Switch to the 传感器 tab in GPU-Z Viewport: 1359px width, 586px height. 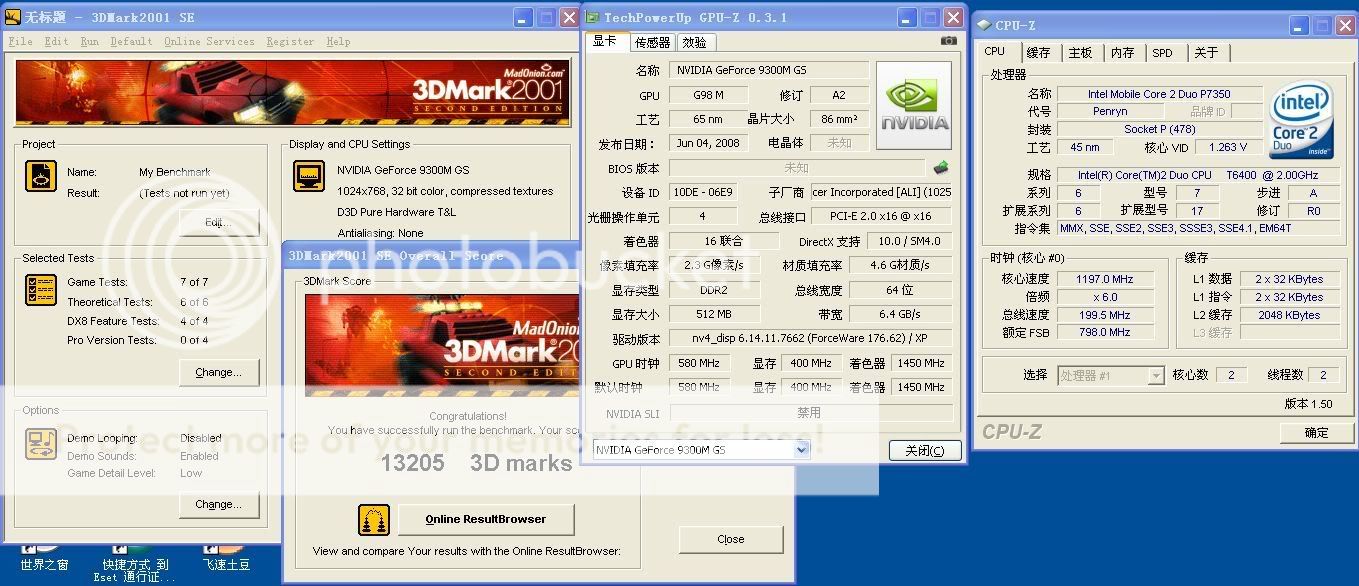652,42
